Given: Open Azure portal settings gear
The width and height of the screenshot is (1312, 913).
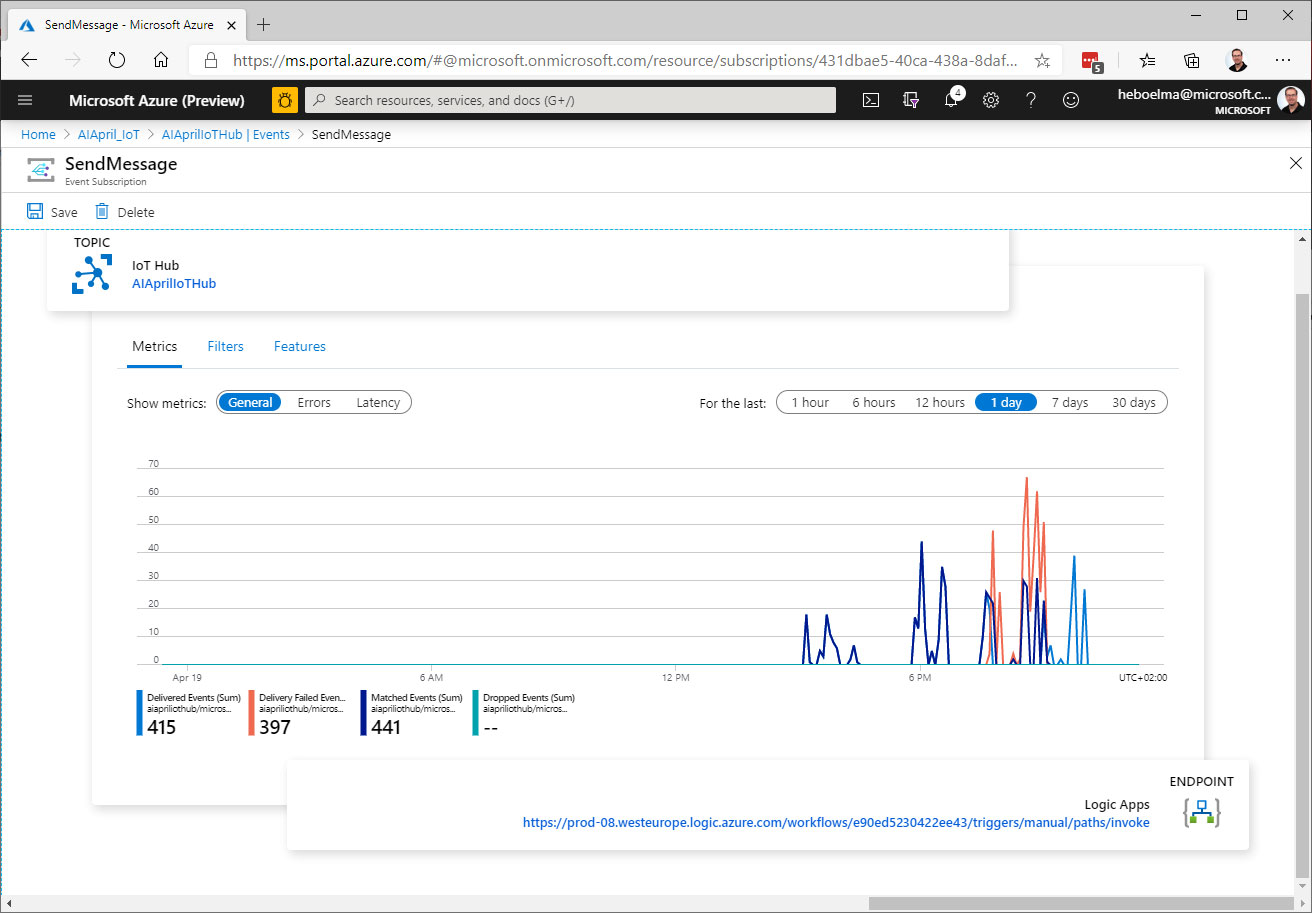Looking at the screenshot, I should coord(991,100).
